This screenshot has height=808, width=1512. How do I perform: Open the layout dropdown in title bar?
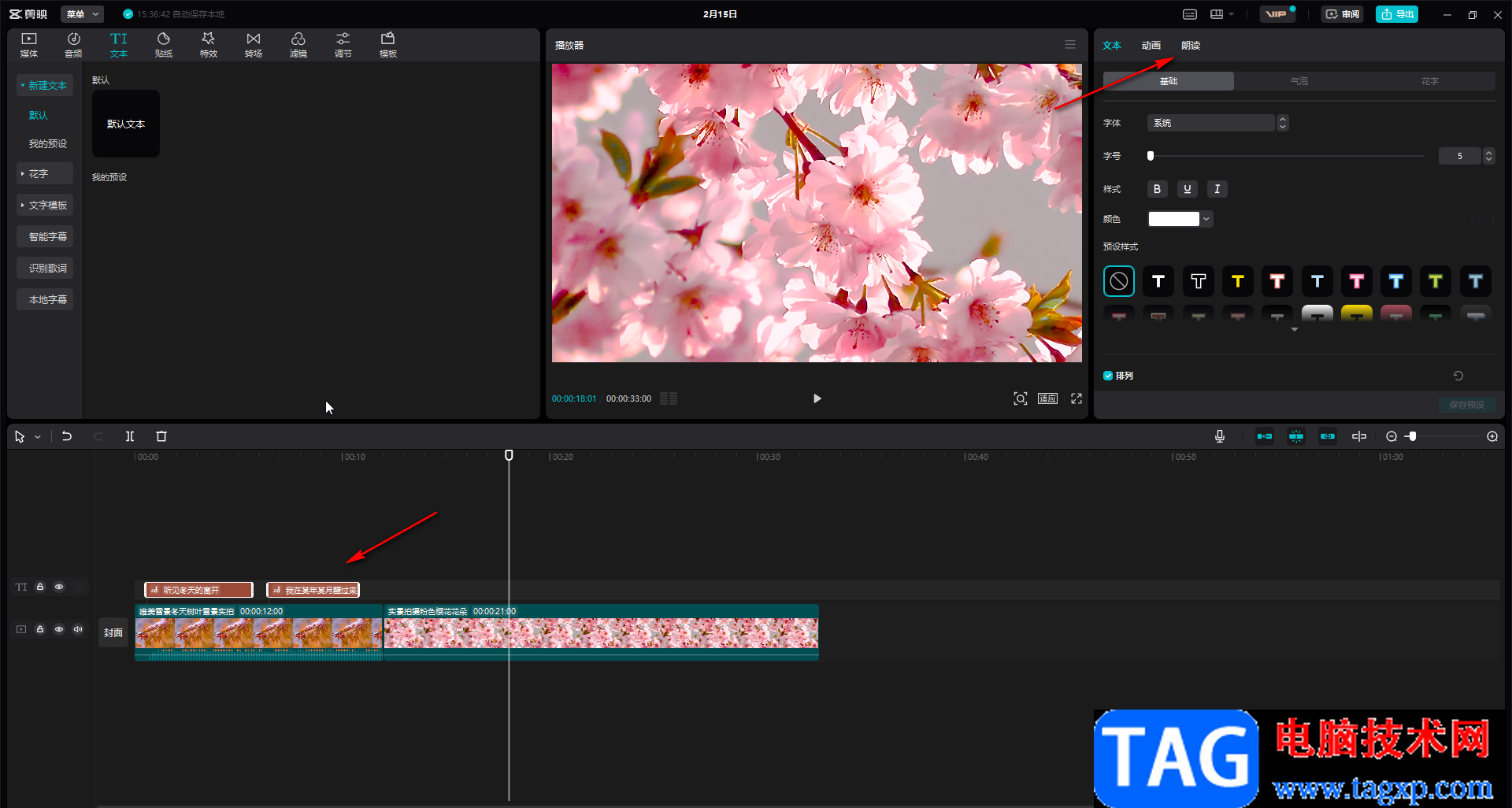coord(1221,14)
